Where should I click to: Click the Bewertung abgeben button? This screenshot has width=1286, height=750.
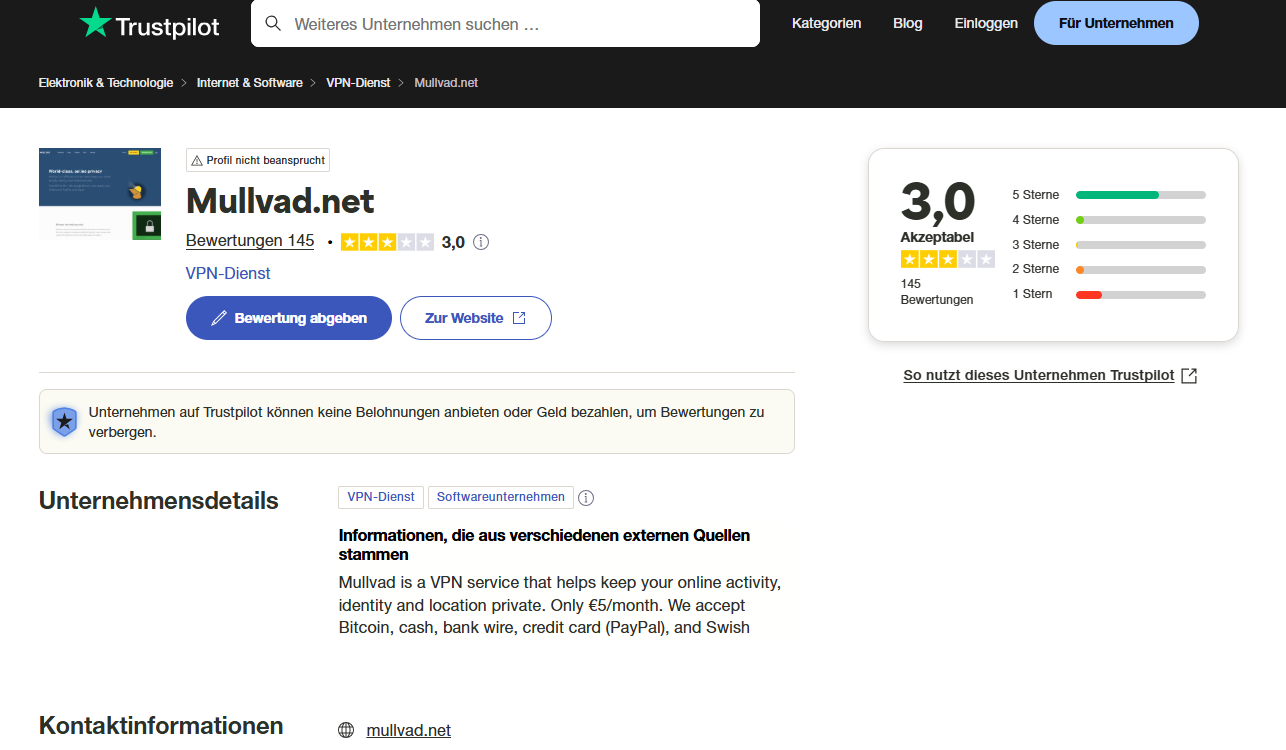[x=289, y=318]
